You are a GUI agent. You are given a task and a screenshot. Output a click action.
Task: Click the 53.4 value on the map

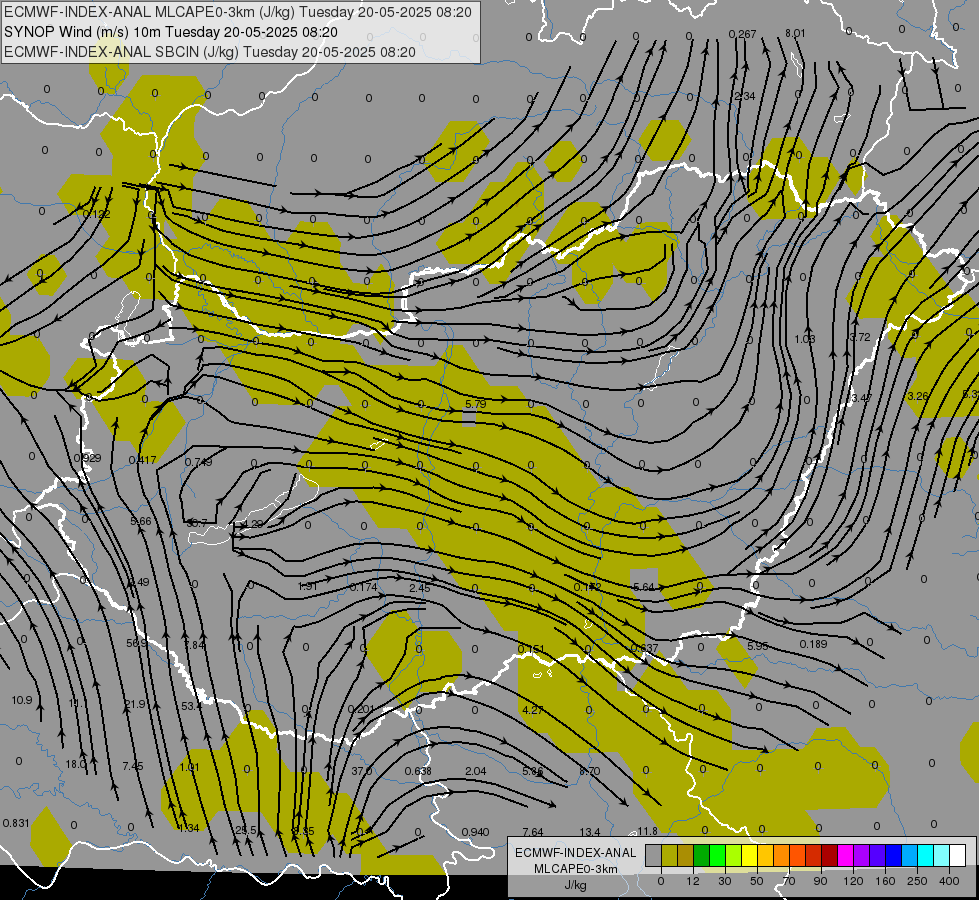tap(192, 706)
